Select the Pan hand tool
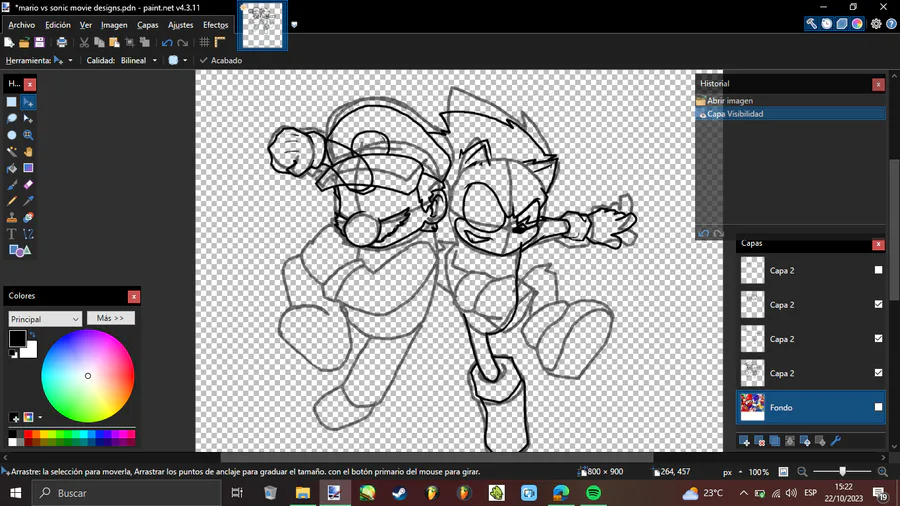Screen dimensions: 900x506 [28, 152]
